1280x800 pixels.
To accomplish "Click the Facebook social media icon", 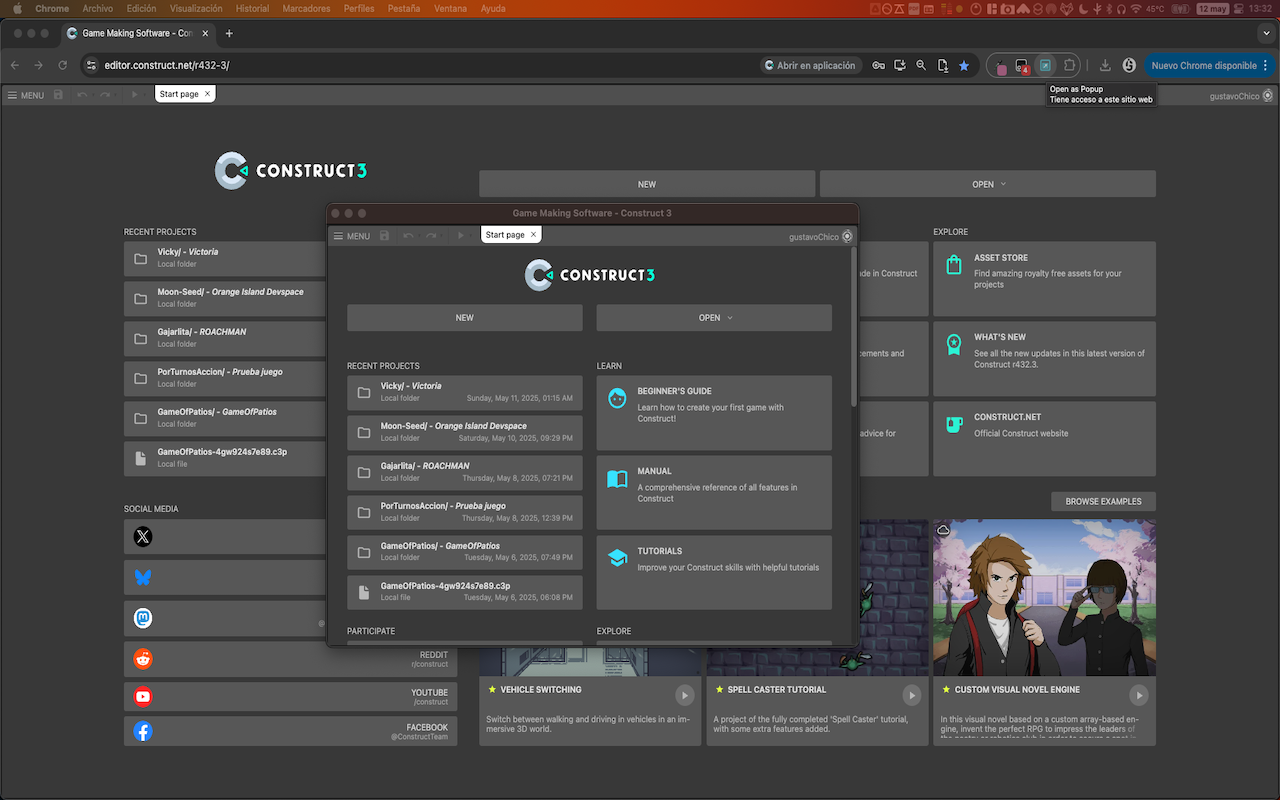I will point(143,732).
